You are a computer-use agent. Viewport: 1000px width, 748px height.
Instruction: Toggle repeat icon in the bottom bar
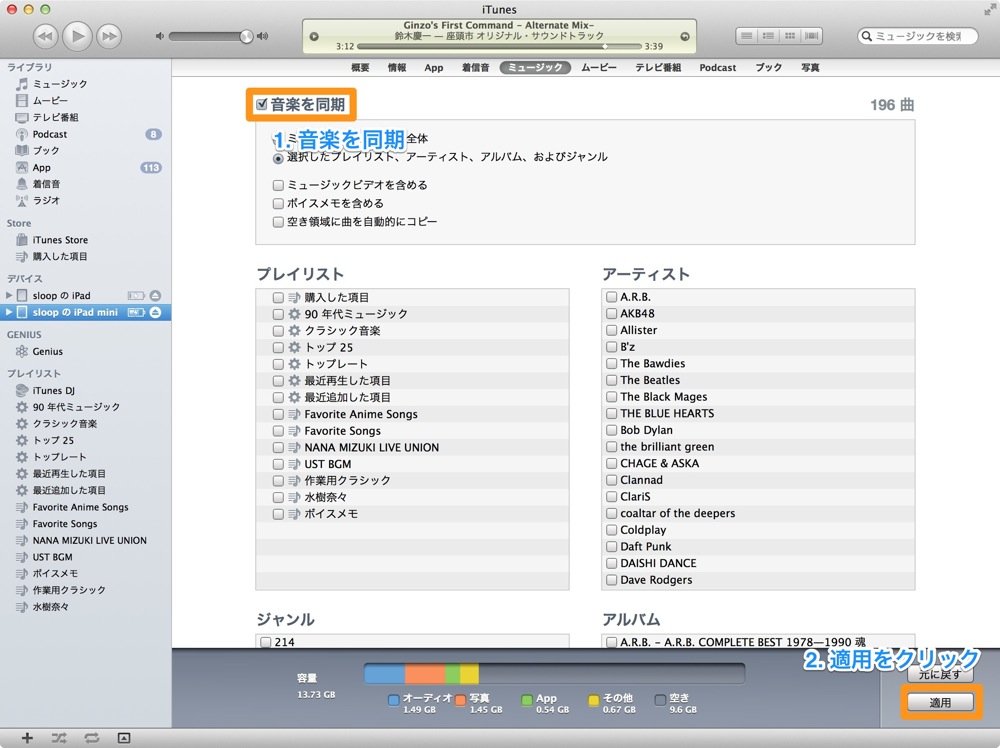click(91, 738)
